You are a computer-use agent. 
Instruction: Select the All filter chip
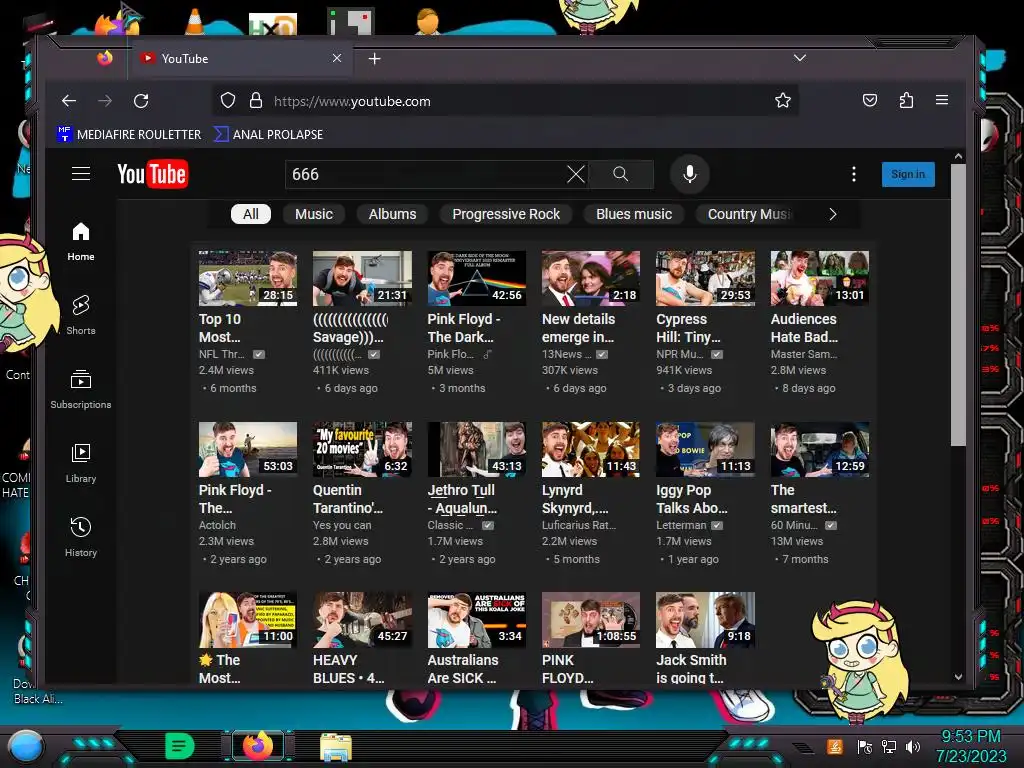(251, 214)
